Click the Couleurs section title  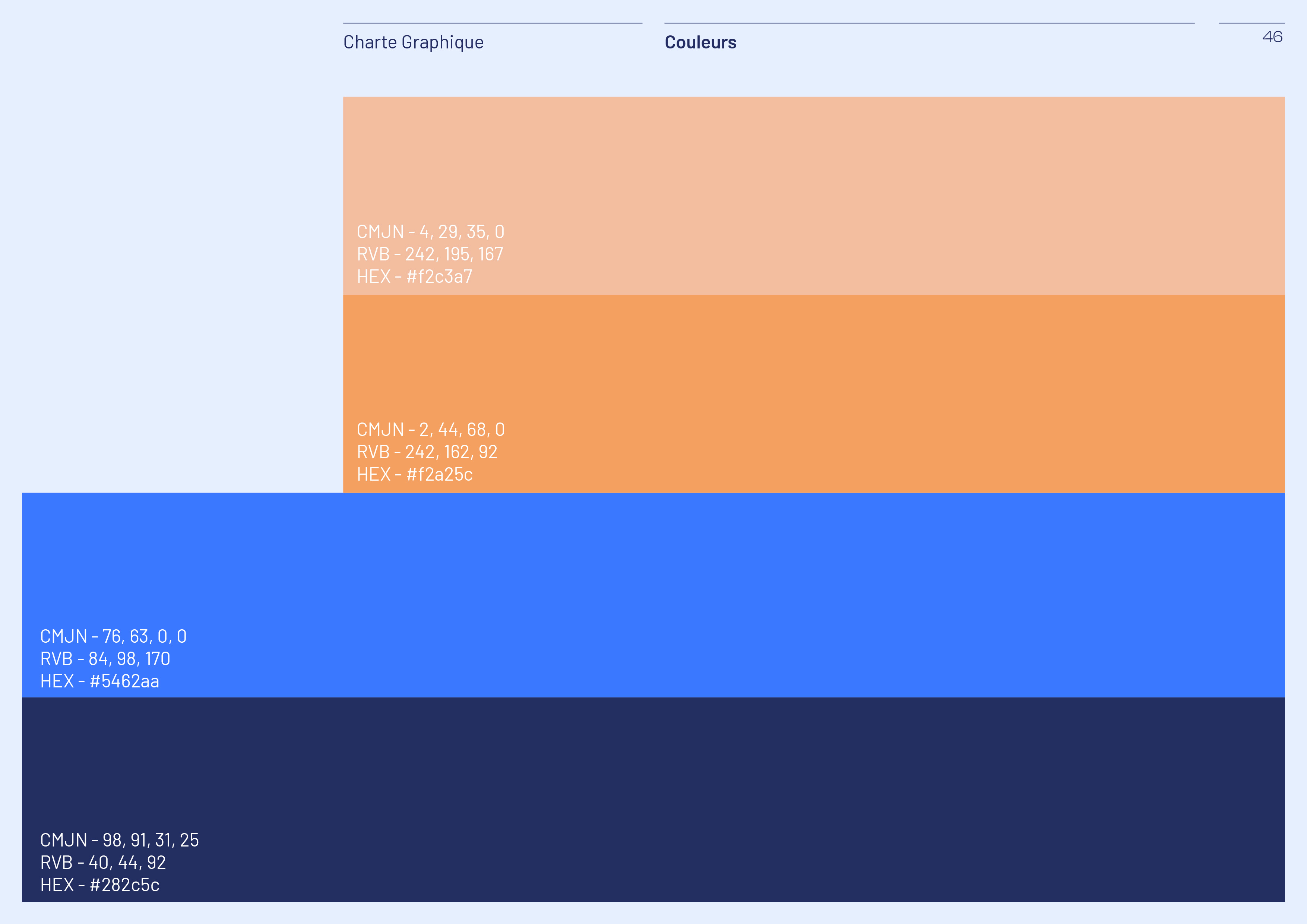coord(700,42)
